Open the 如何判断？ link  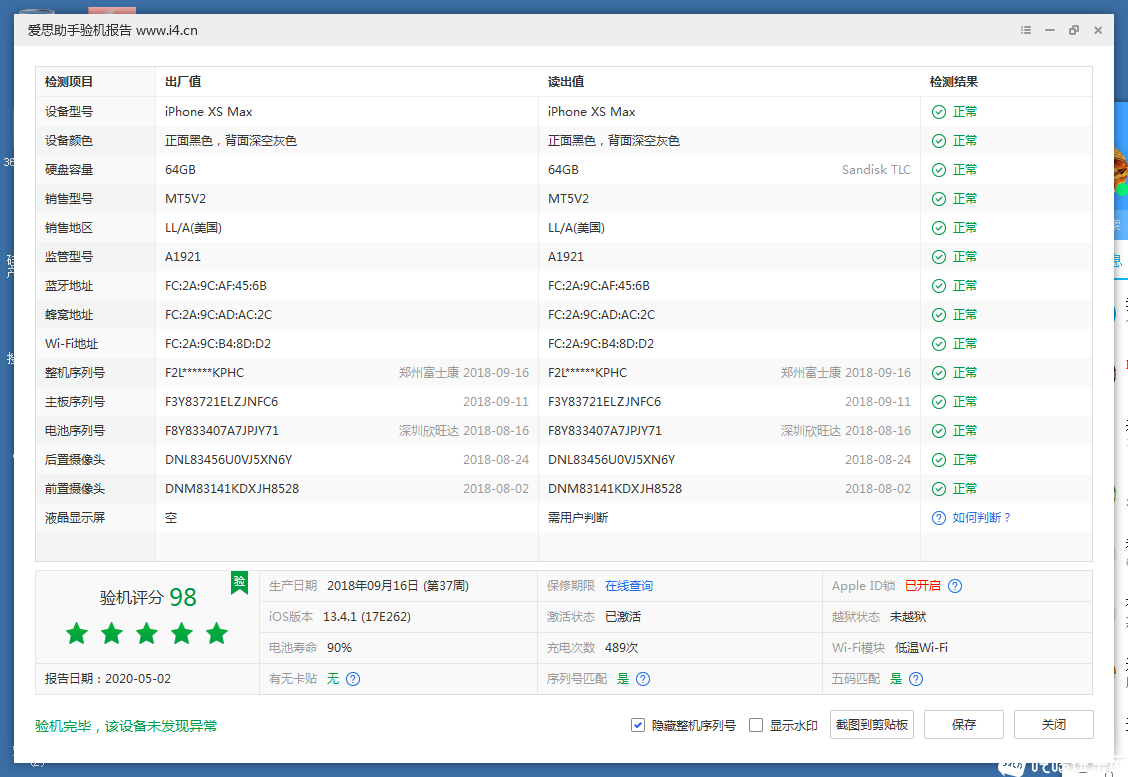click(x=982, y=518)
